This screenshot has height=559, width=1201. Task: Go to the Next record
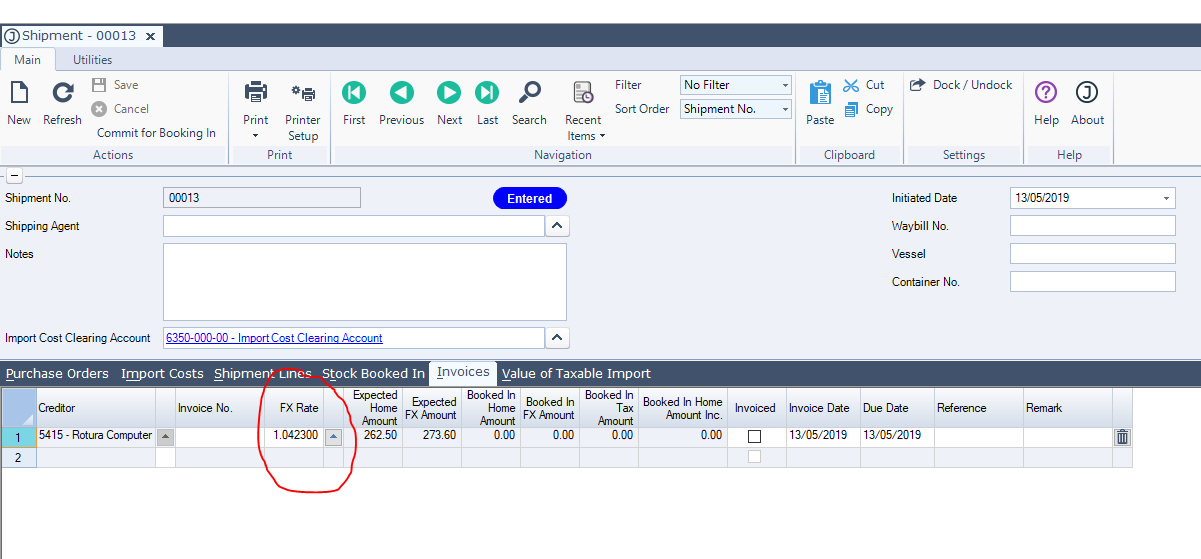449,94
